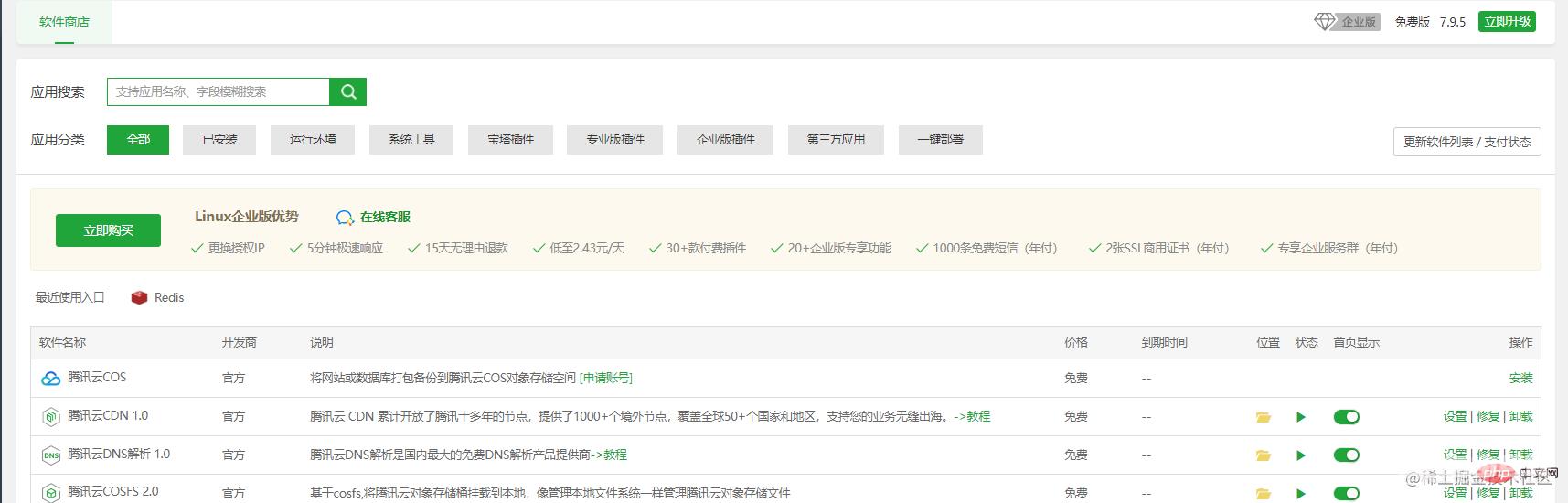Toggle homepage display for 腾讯云COSFS 2.0
1568x503 pixels.
pyautogui.click(x=1346, y=493)
